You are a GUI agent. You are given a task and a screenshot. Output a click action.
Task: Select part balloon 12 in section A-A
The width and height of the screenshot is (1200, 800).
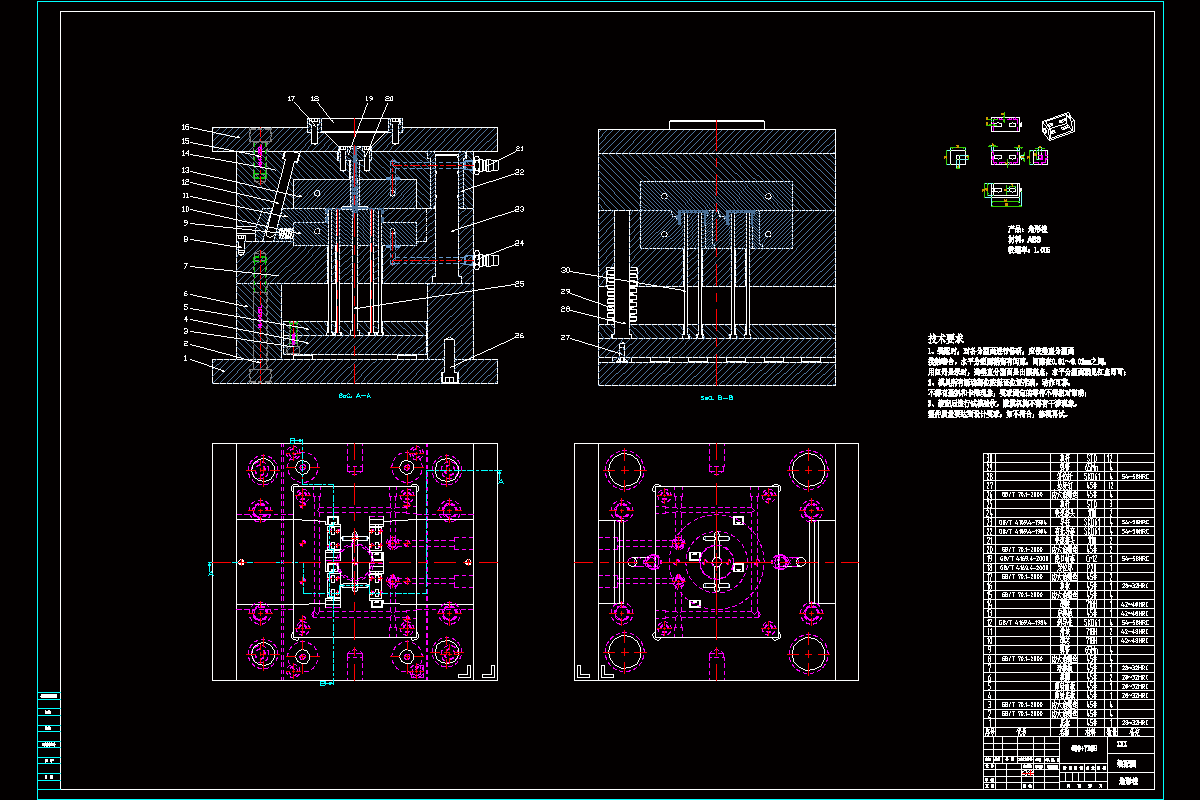[x=185, y=182]
